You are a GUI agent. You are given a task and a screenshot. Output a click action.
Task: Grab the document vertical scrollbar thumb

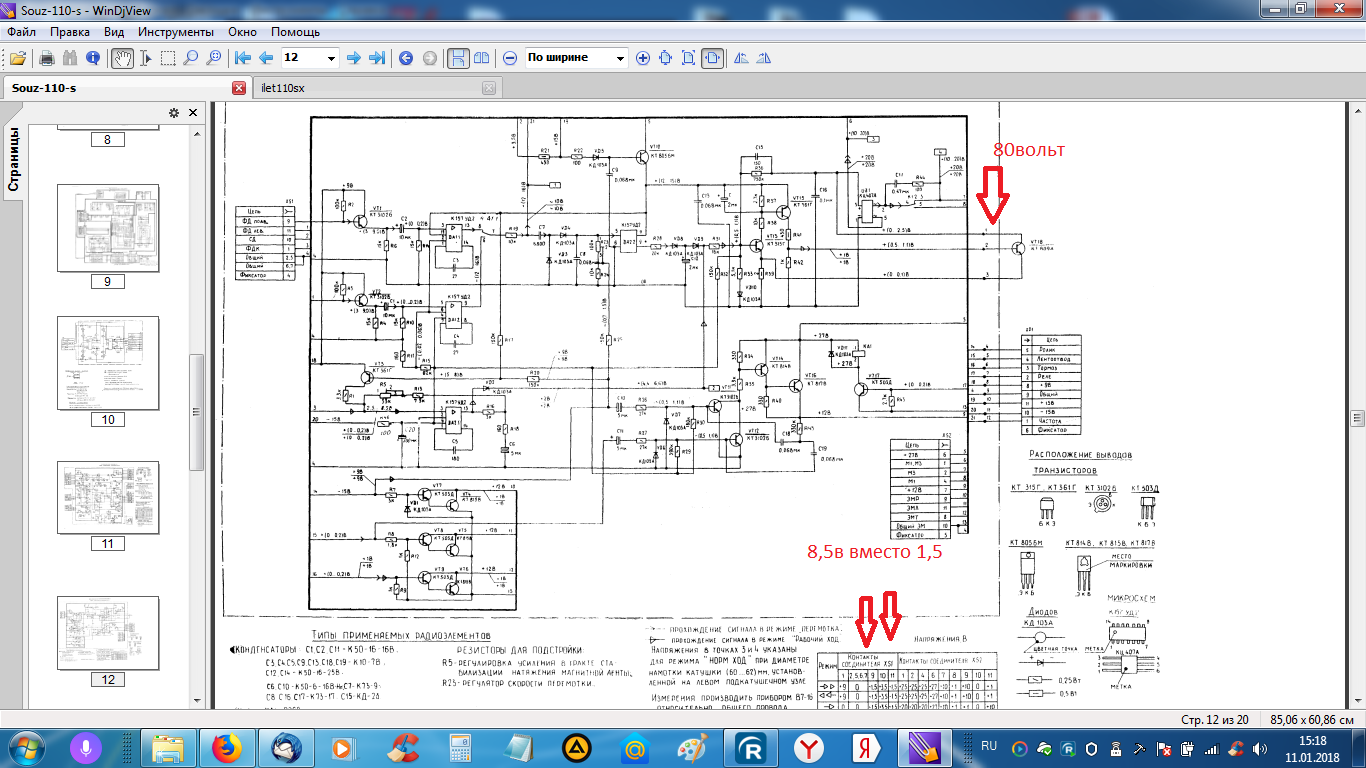[1358, 418]
